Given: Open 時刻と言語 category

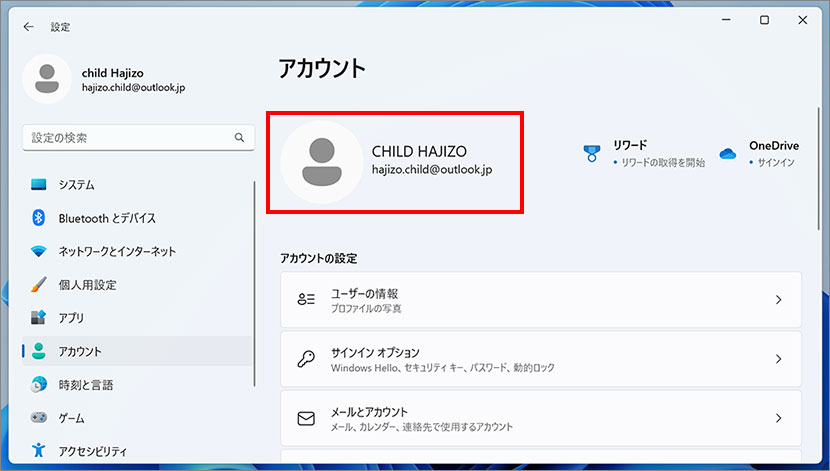Looking at the screenshot, I should point(137,385).
